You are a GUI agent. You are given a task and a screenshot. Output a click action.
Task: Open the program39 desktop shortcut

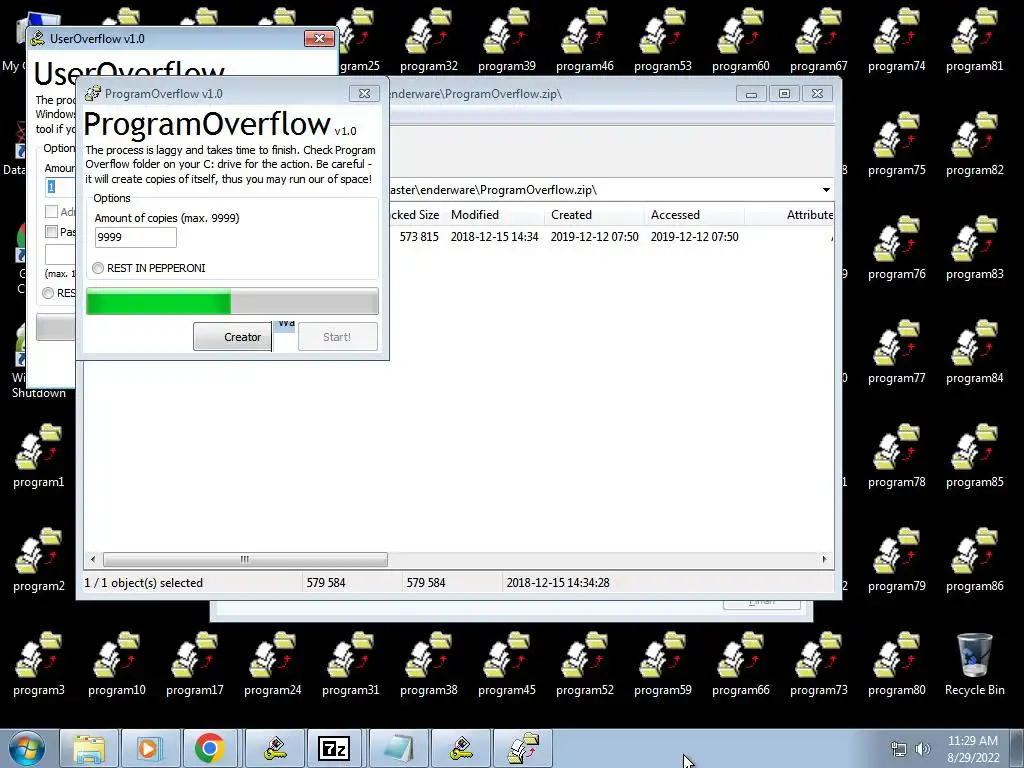coord(507,40)
